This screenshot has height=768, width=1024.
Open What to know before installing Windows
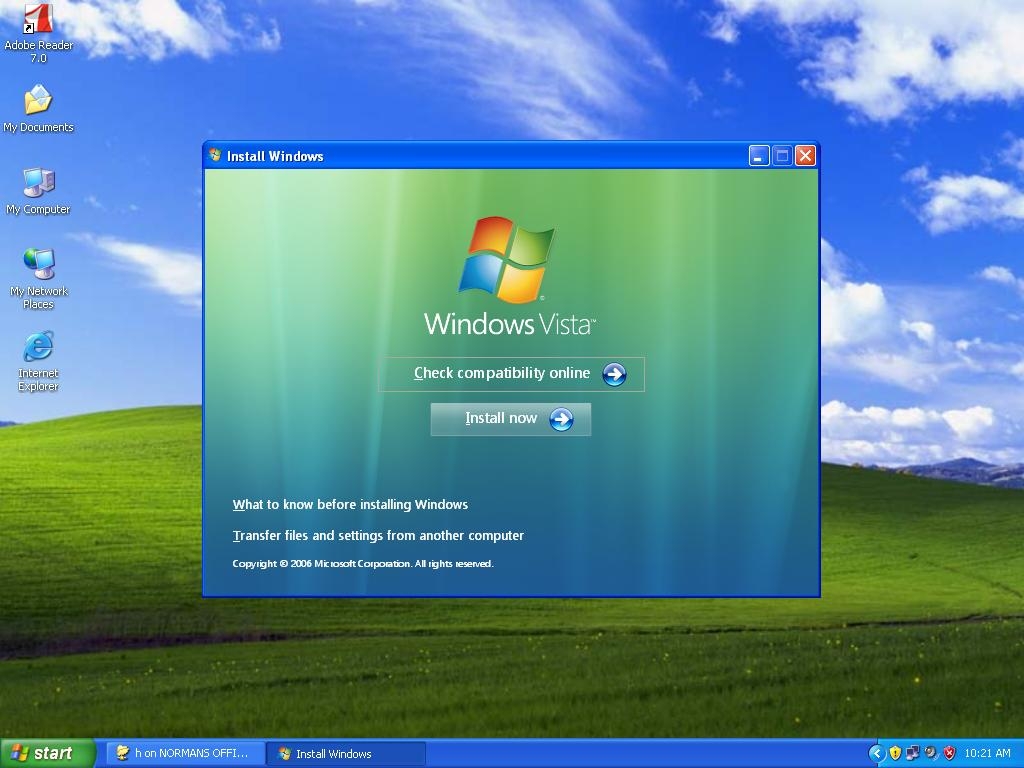pos(350,504)
